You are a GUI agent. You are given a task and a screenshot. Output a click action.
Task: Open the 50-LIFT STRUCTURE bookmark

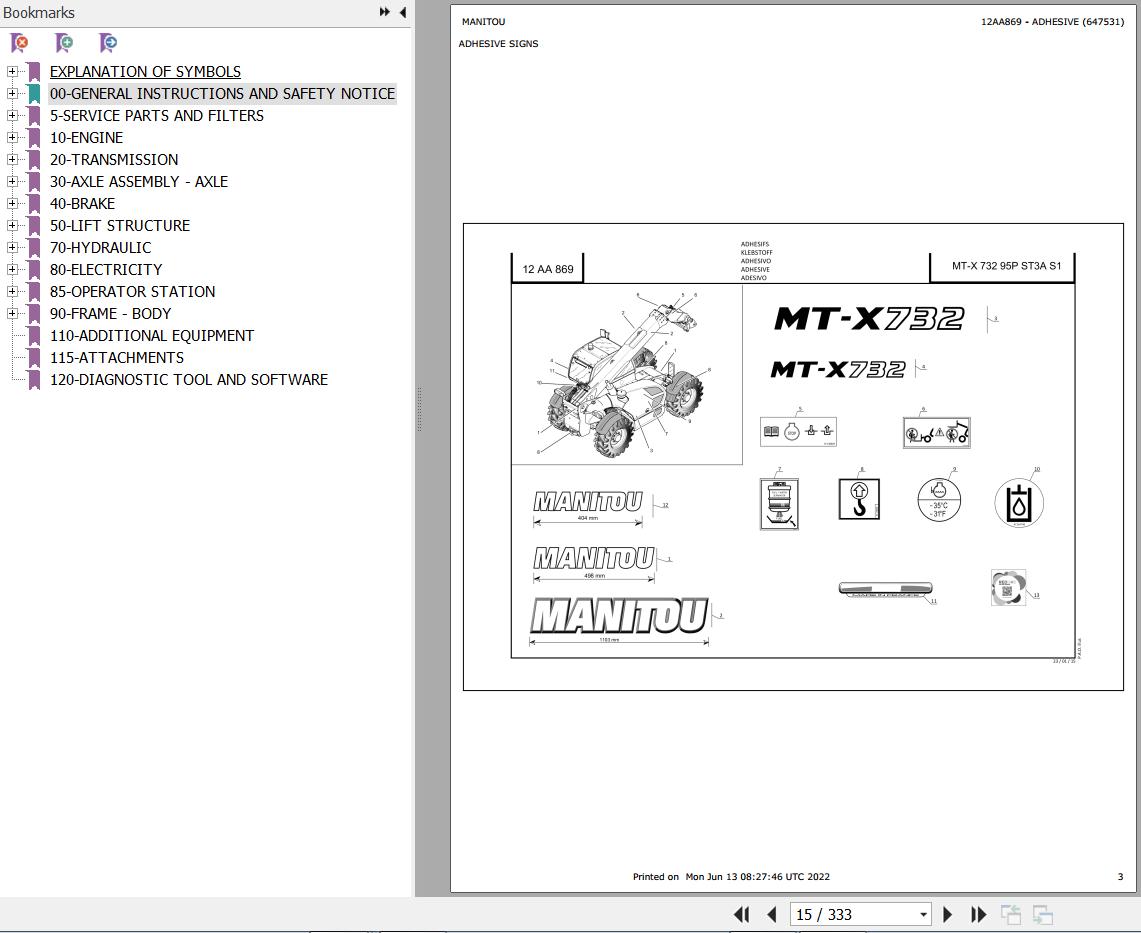pyautogui.click(x=120, y=226)
